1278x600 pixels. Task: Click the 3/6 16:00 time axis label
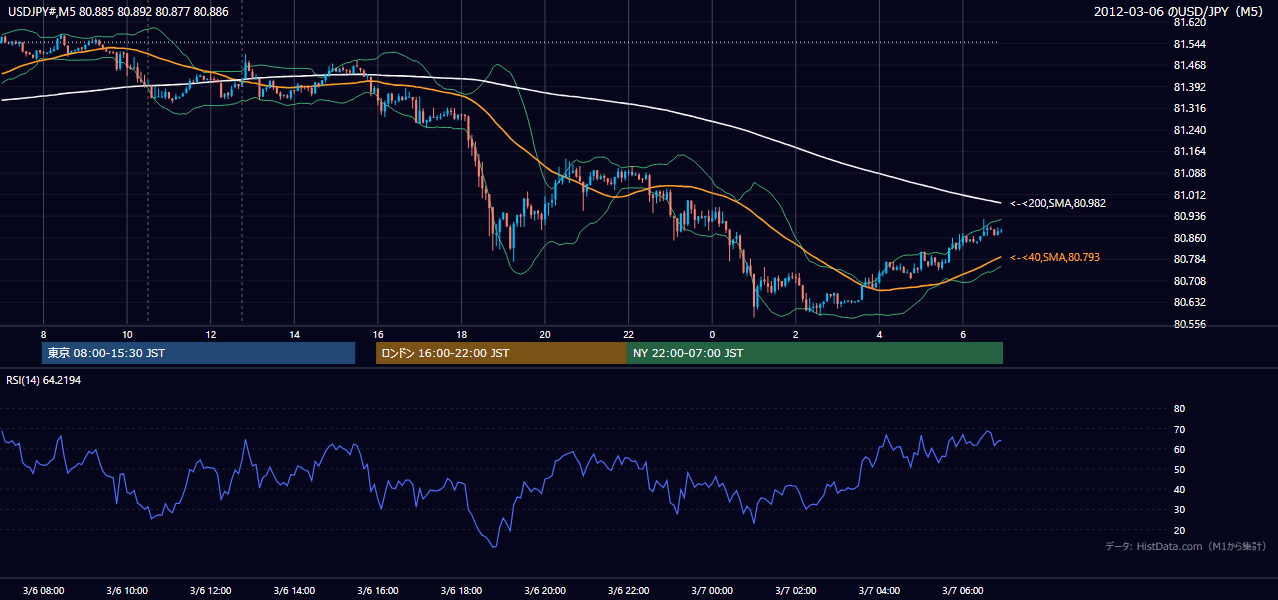tap(377, 590)
